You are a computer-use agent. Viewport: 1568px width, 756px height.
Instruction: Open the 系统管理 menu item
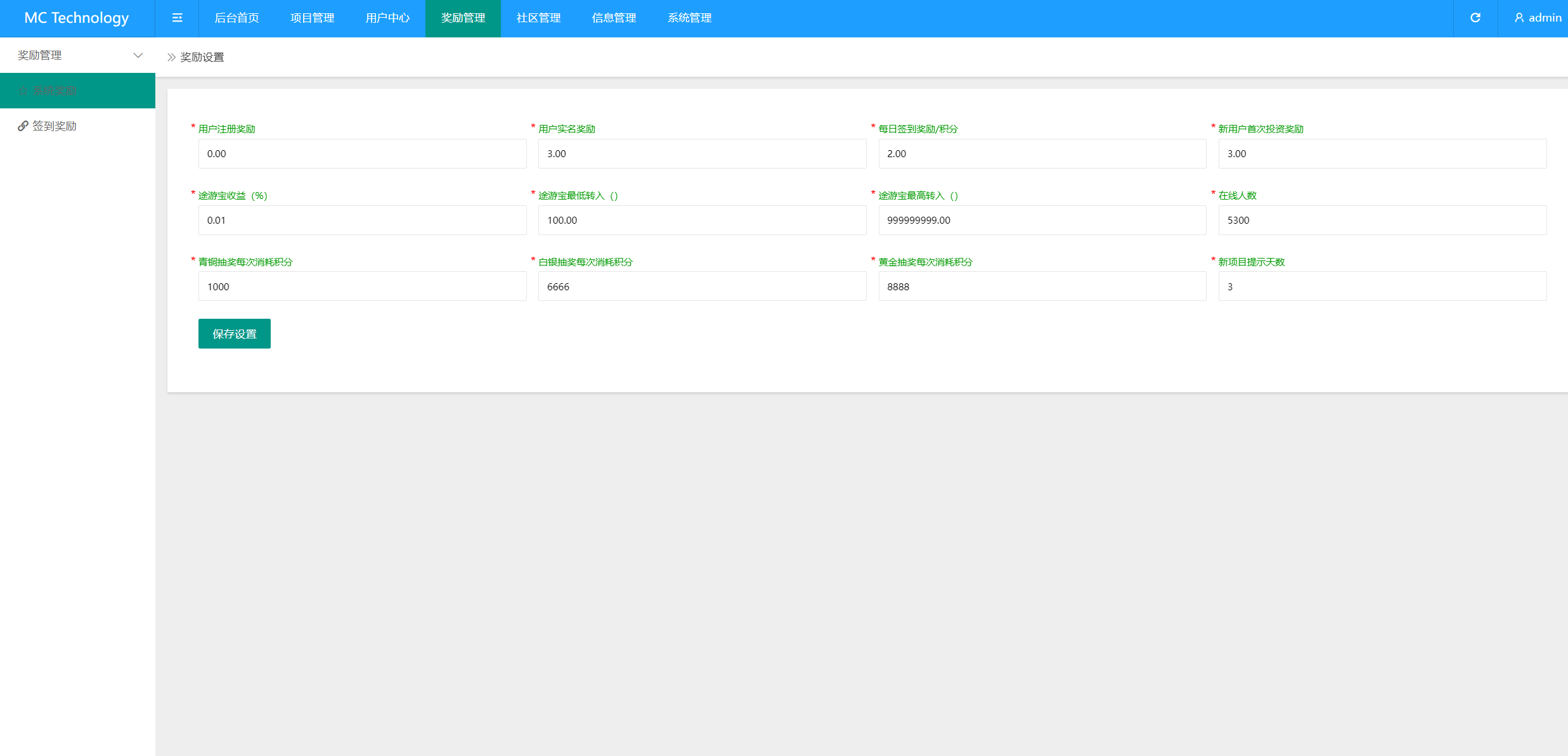click(x=689, y=18)
